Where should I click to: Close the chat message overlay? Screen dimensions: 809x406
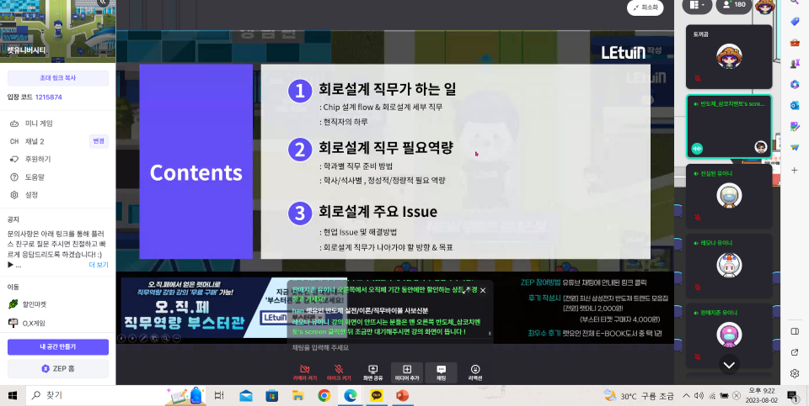tap(483, 290)
